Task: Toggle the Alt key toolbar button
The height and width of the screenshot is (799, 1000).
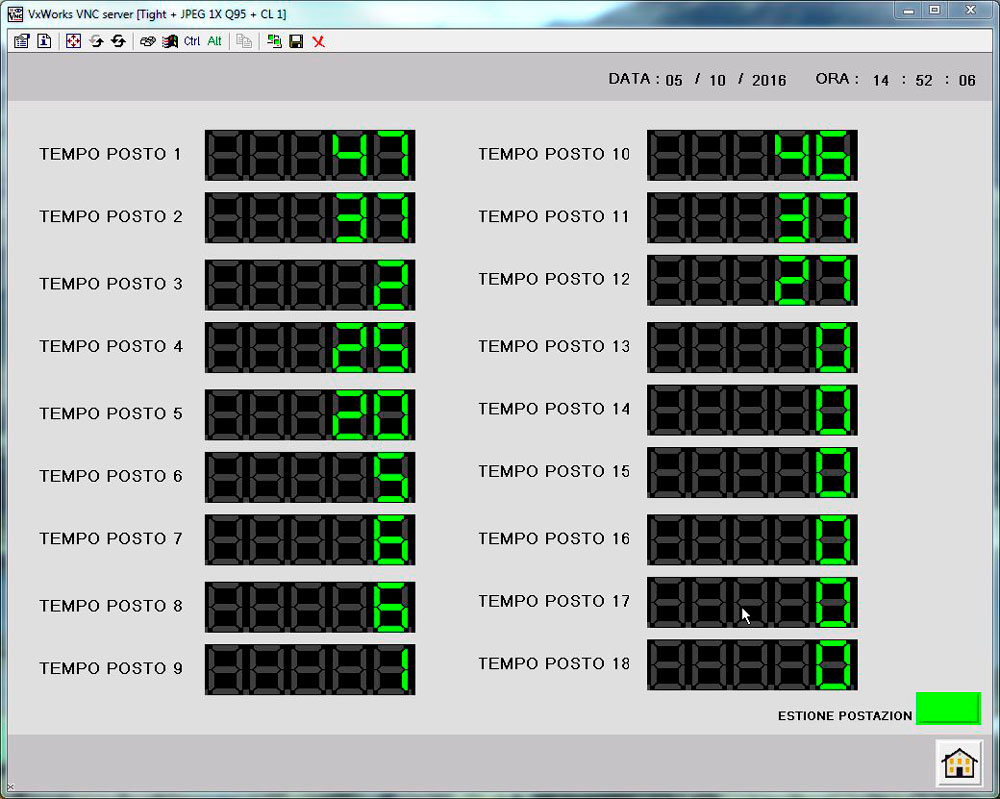Action: (214, 41)
